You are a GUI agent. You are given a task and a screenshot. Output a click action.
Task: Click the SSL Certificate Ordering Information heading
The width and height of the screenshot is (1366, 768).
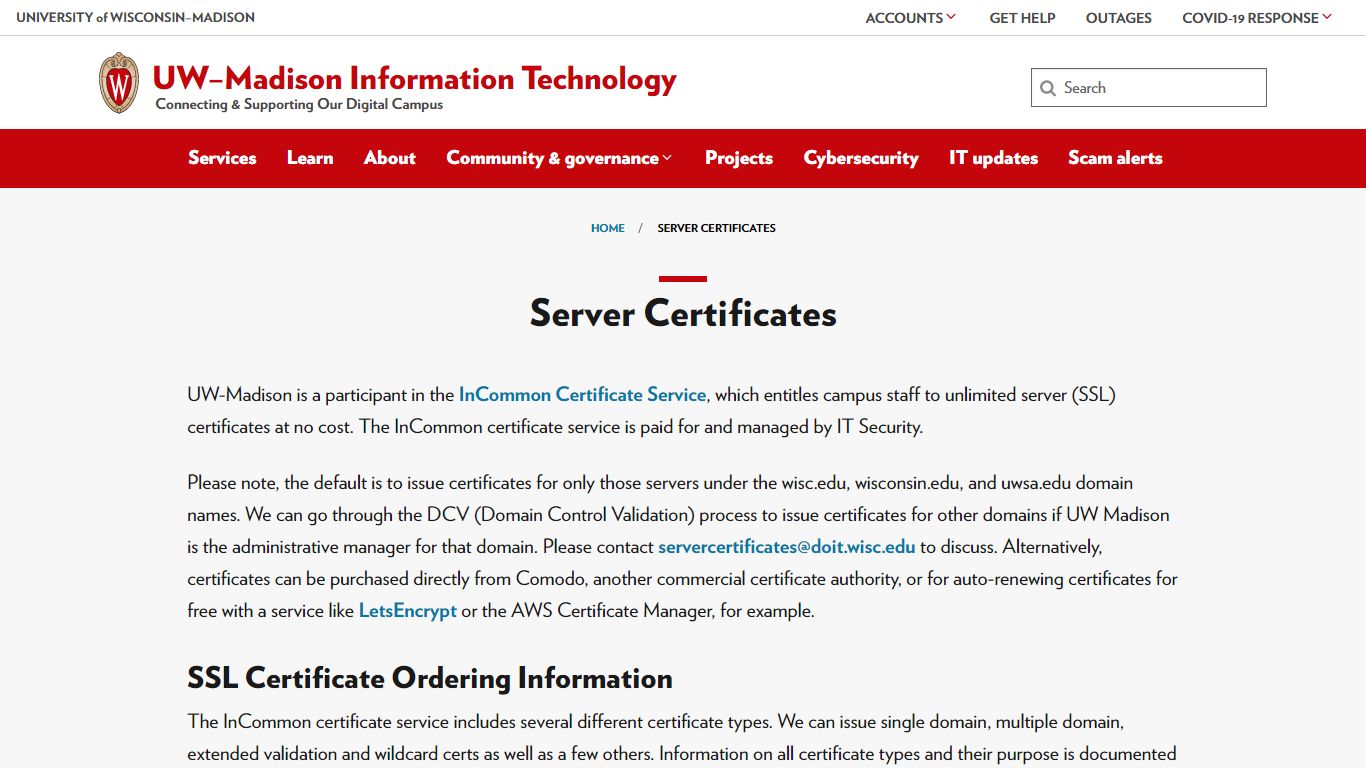click(x=430, y=678)
